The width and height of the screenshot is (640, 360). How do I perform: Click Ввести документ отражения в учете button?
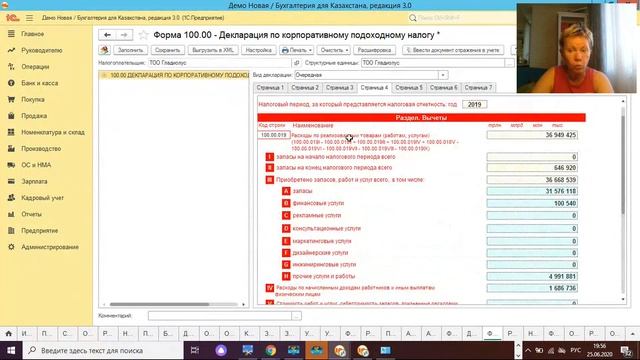453,50
